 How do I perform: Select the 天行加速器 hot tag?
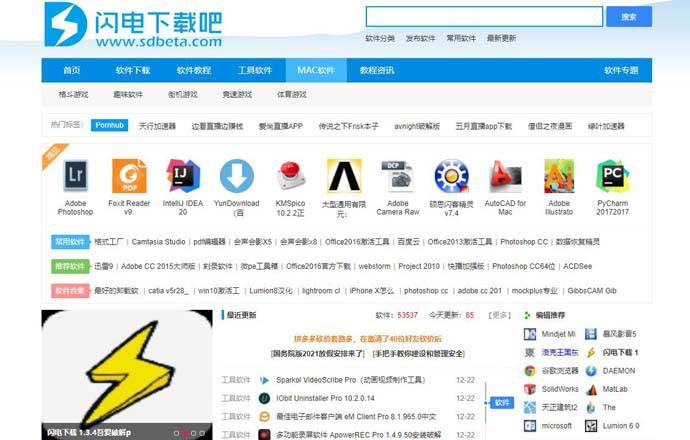tap(157, 126)
